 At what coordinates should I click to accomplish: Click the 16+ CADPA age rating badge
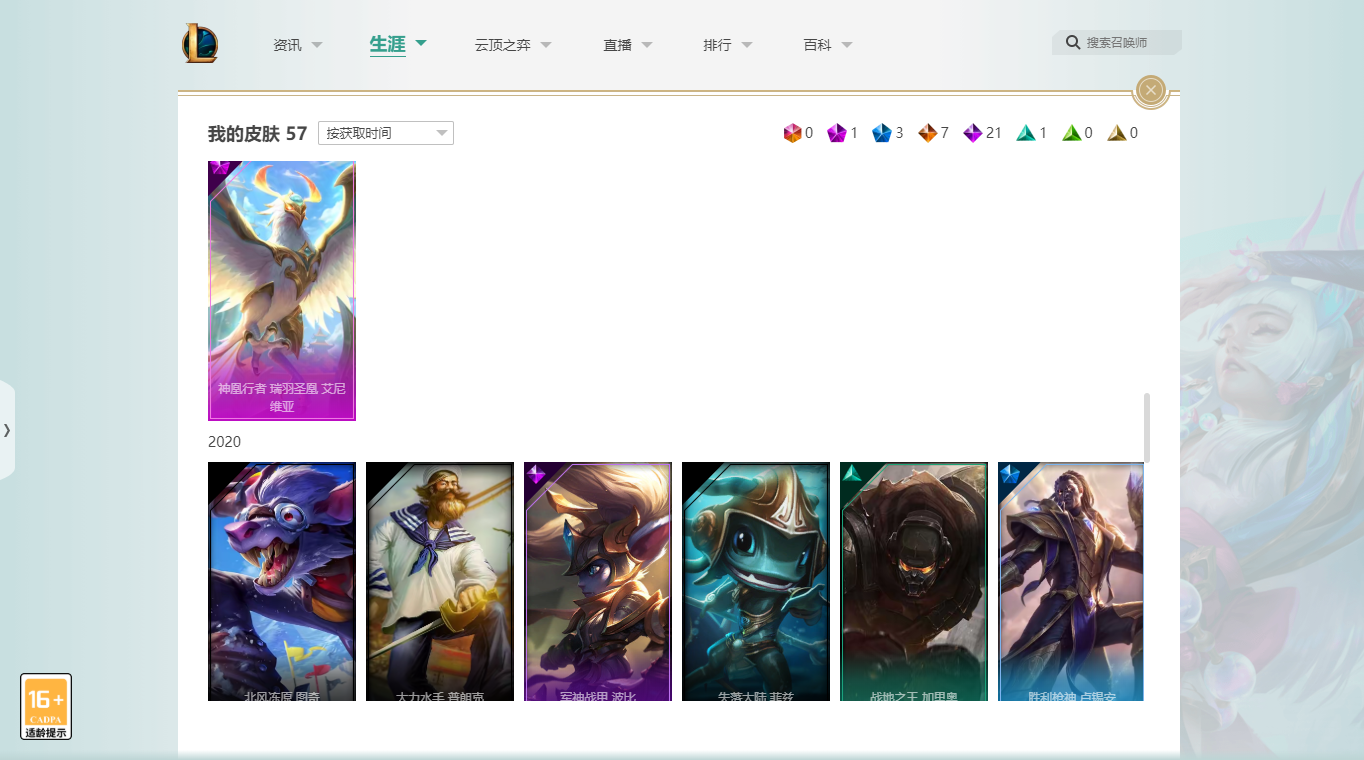tap(46, 706)
